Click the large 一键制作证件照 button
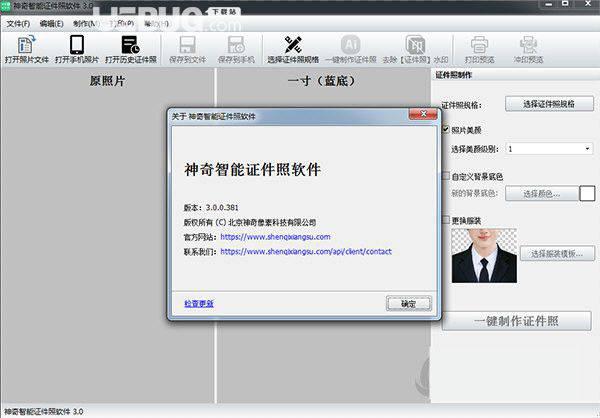The height and width of the screenshot is (418, 600). point(517,320)
